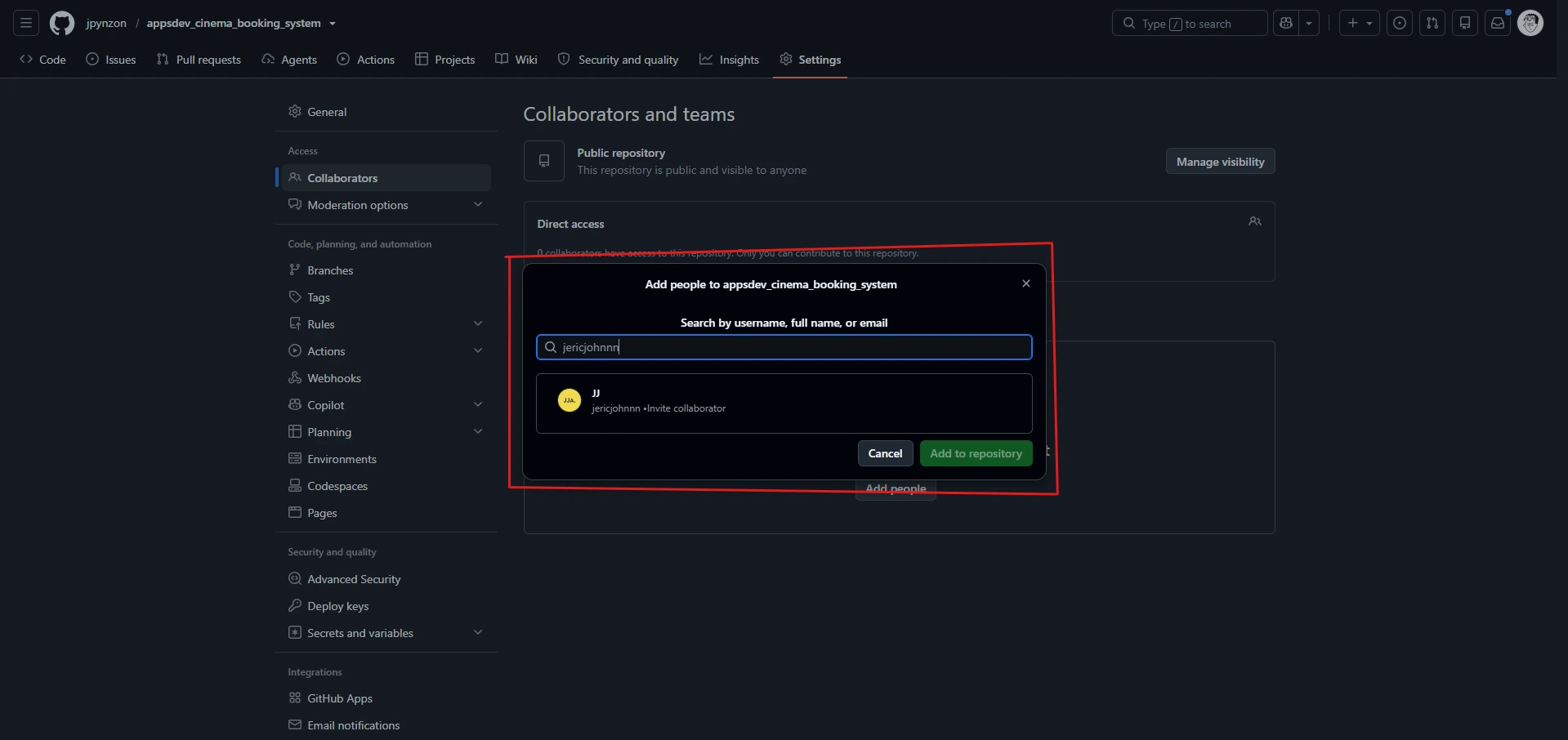Open Copilot chat icon in header
Screen dimensions: 1568x740
[1286, 23]
